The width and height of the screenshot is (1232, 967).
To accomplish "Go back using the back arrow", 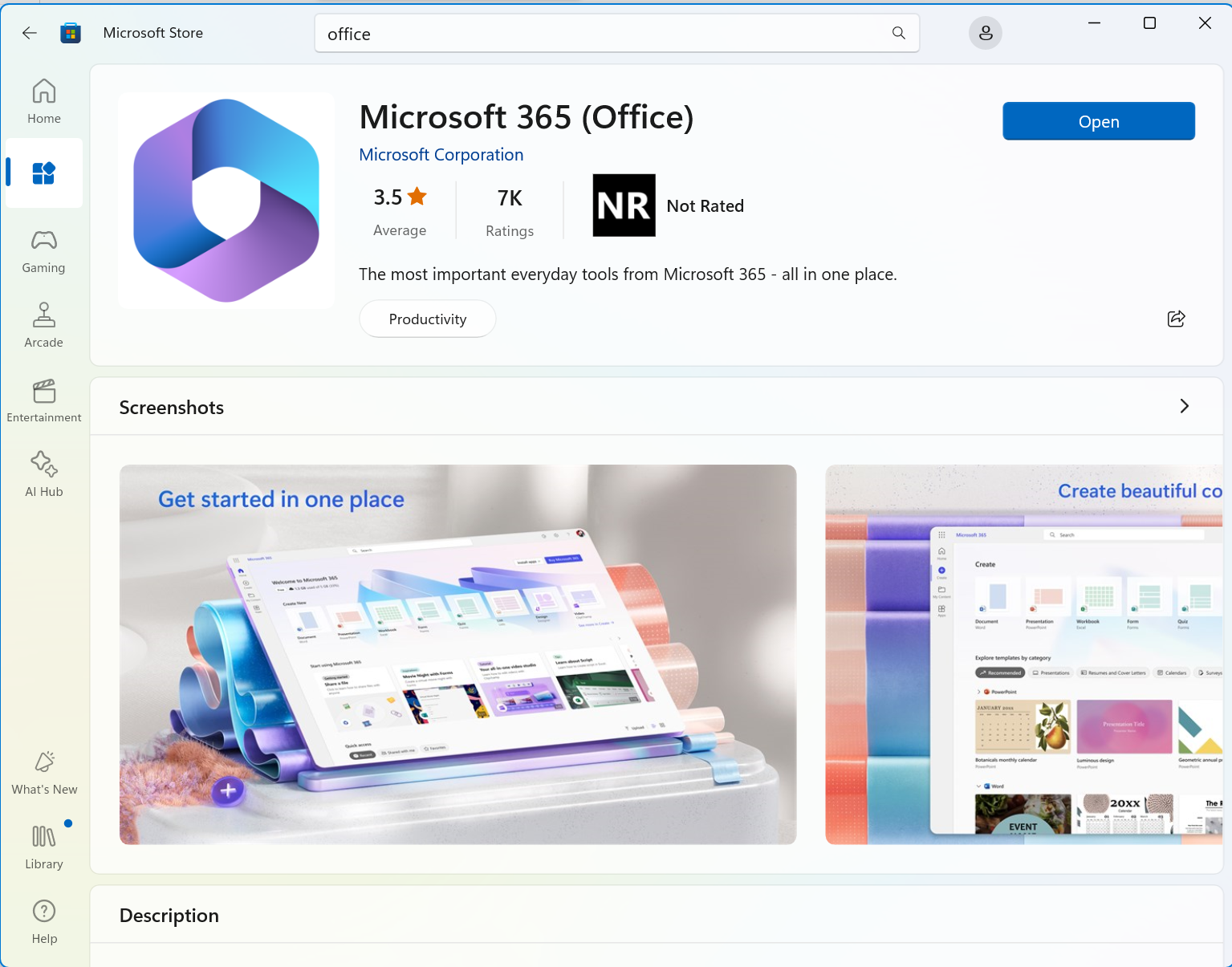I will [x=30, y=33].
